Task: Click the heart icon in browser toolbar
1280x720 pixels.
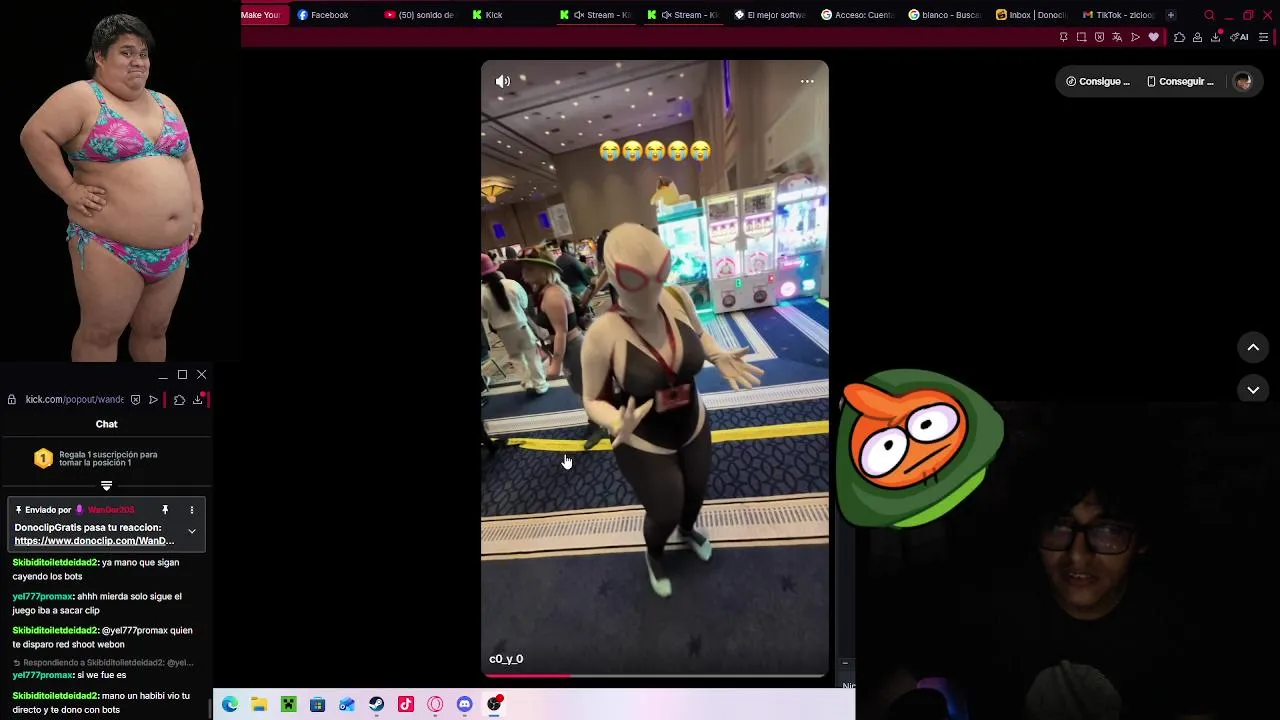Action: pyautogui.click(x=1153, y=37)
